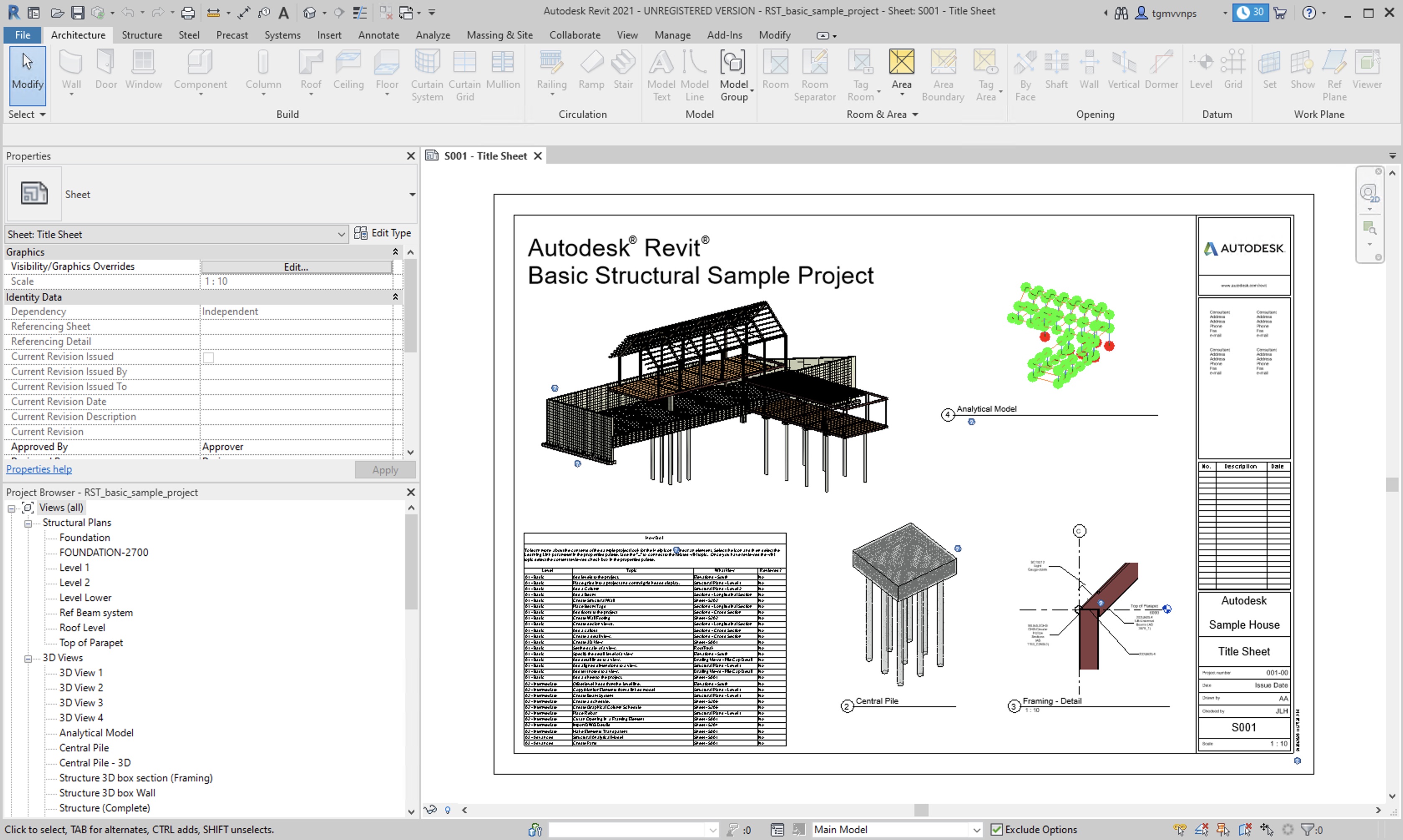Click the horizontal scrollbar thumb under sheet view

pyautogui.click(x=921, y=810)
